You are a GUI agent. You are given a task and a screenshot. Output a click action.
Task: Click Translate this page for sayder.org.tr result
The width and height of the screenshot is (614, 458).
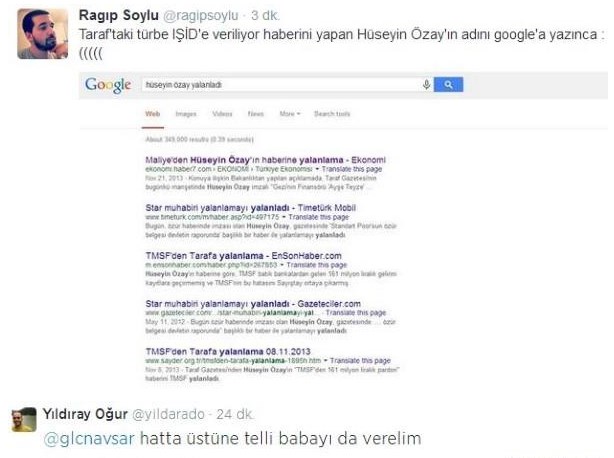(x=360, y=361)
